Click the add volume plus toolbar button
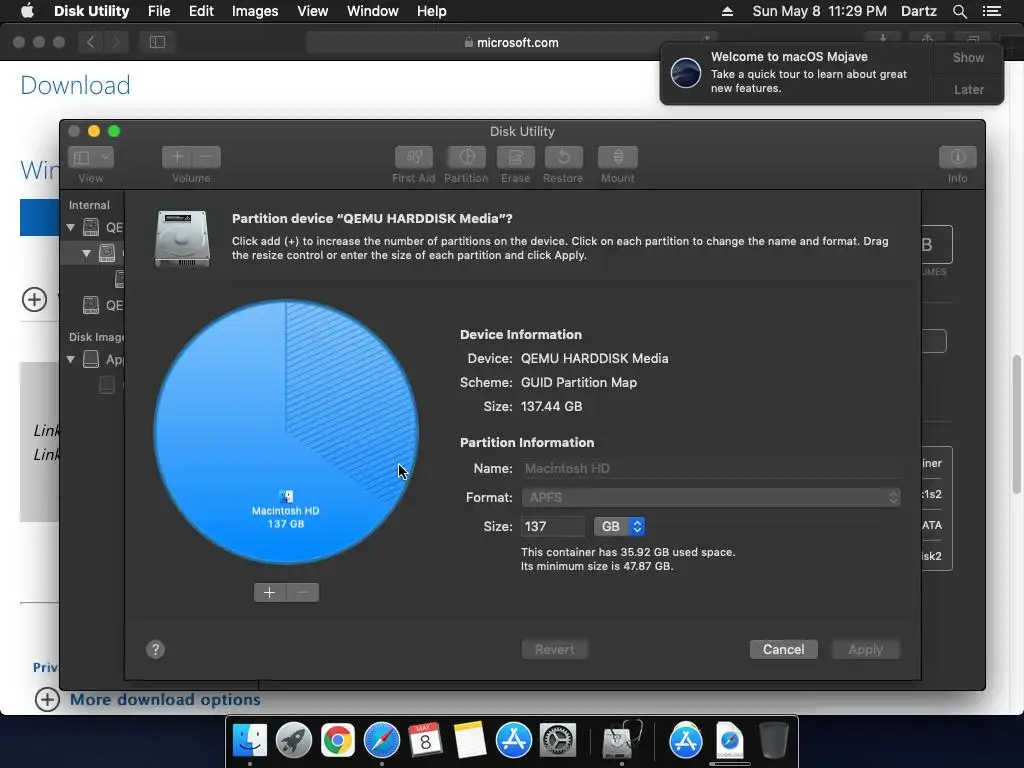This screenshot has height=768, width=1024. [x=177, y=157]
